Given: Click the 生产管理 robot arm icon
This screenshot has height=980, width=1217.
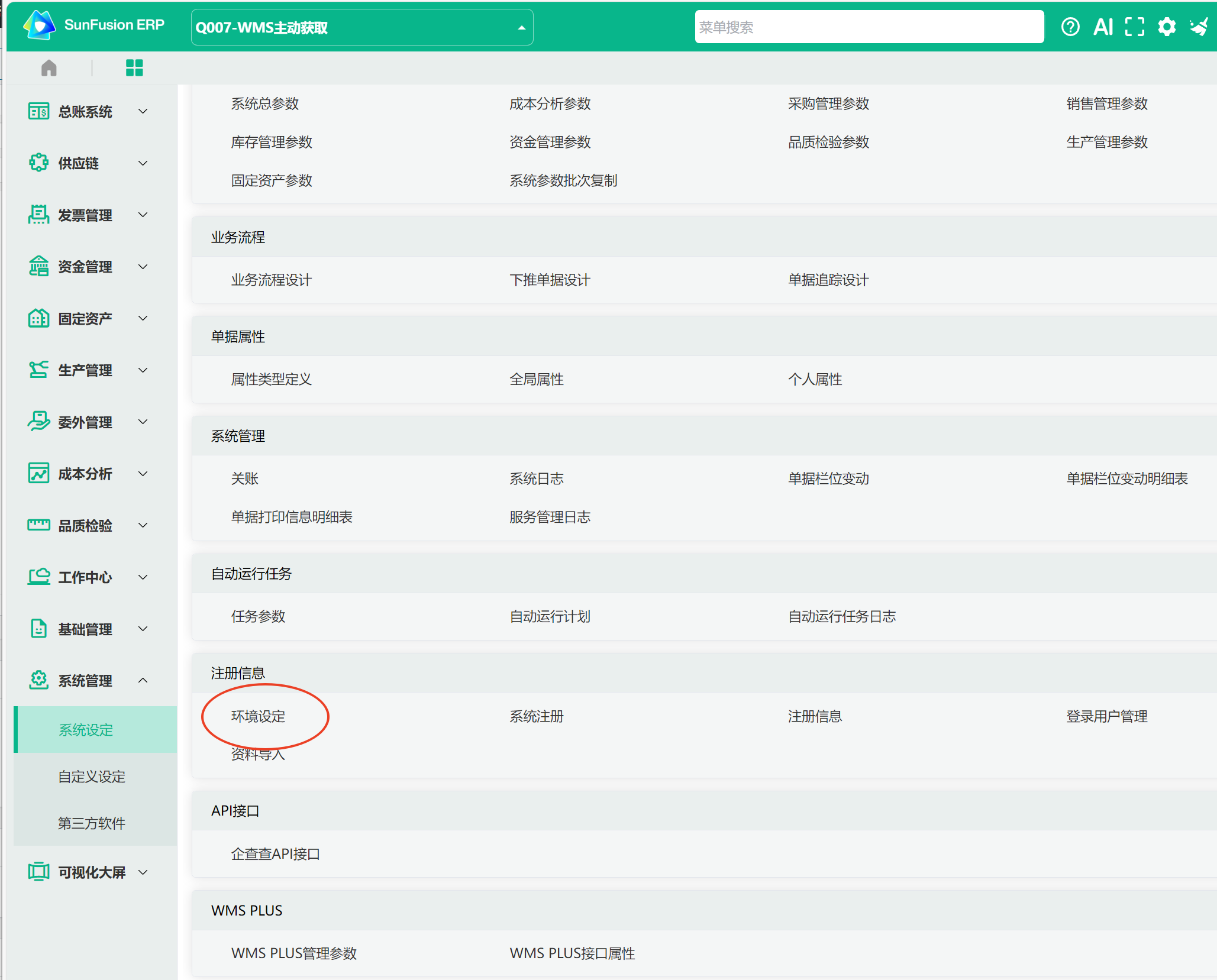Looking at the screenshot, I should 38,370.
